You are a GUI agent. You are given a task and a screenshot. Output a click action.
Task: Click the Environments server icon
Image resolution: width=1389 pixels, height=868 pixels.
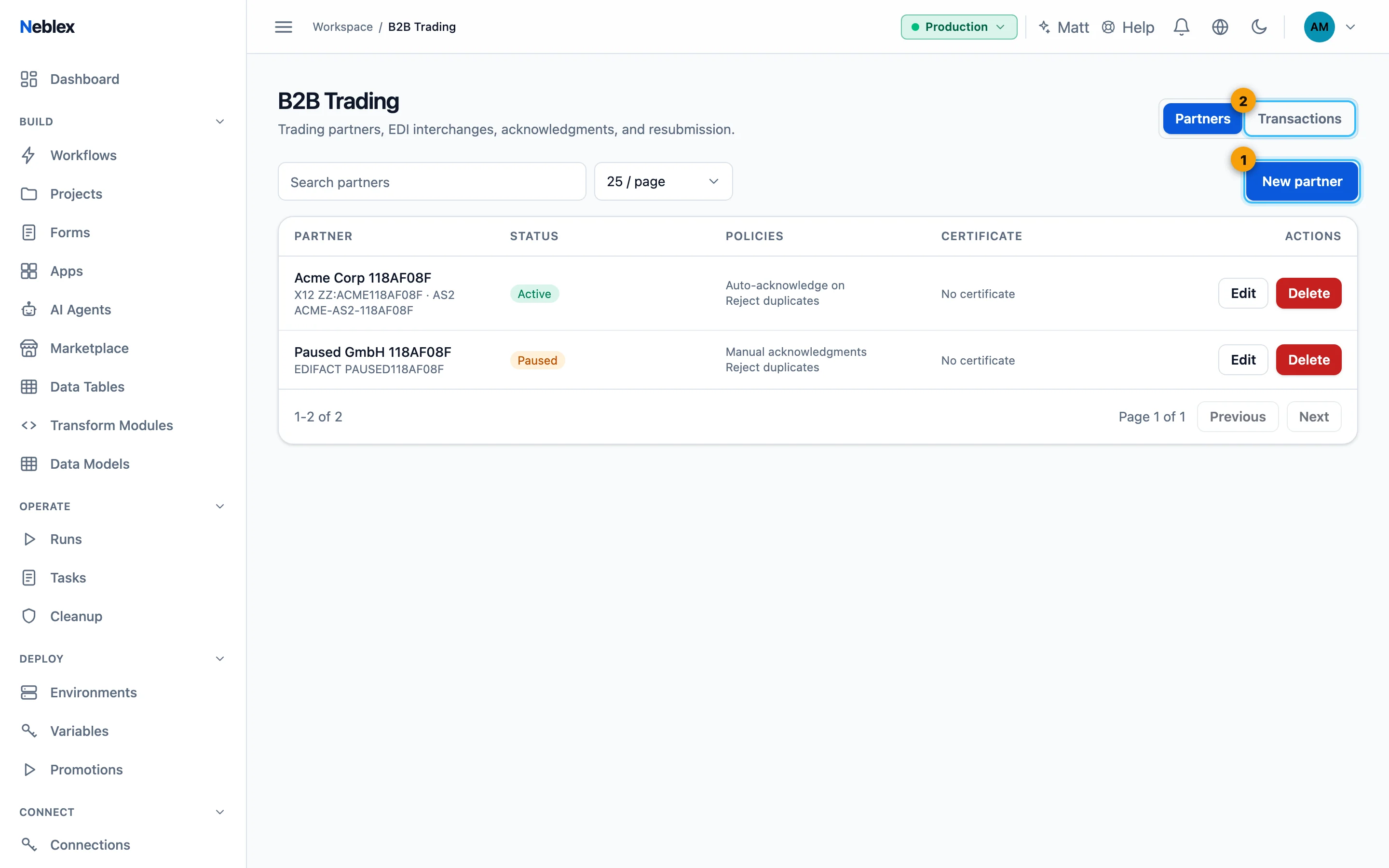pos(29,692)
